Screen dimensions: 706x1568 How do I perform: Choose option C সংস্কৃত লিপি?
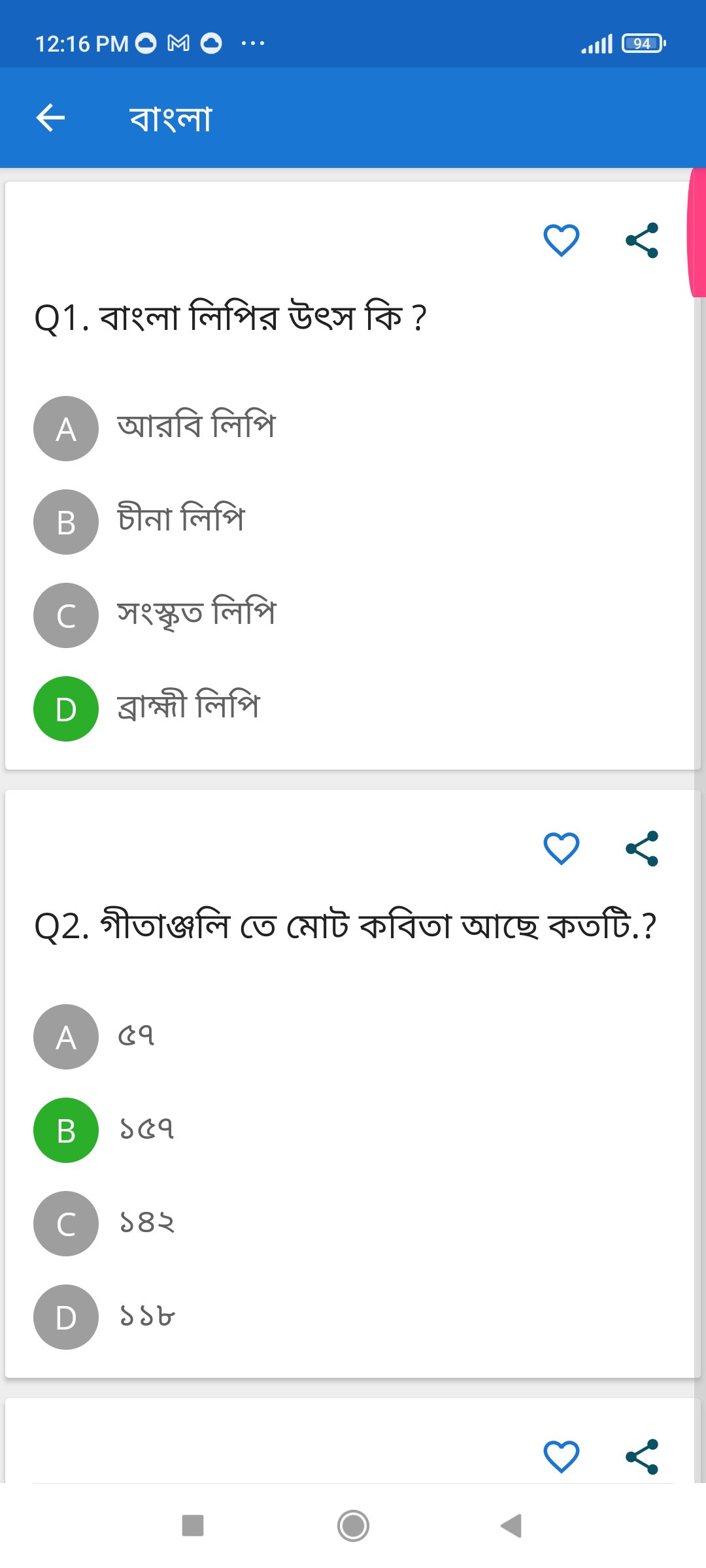[66, 615]
